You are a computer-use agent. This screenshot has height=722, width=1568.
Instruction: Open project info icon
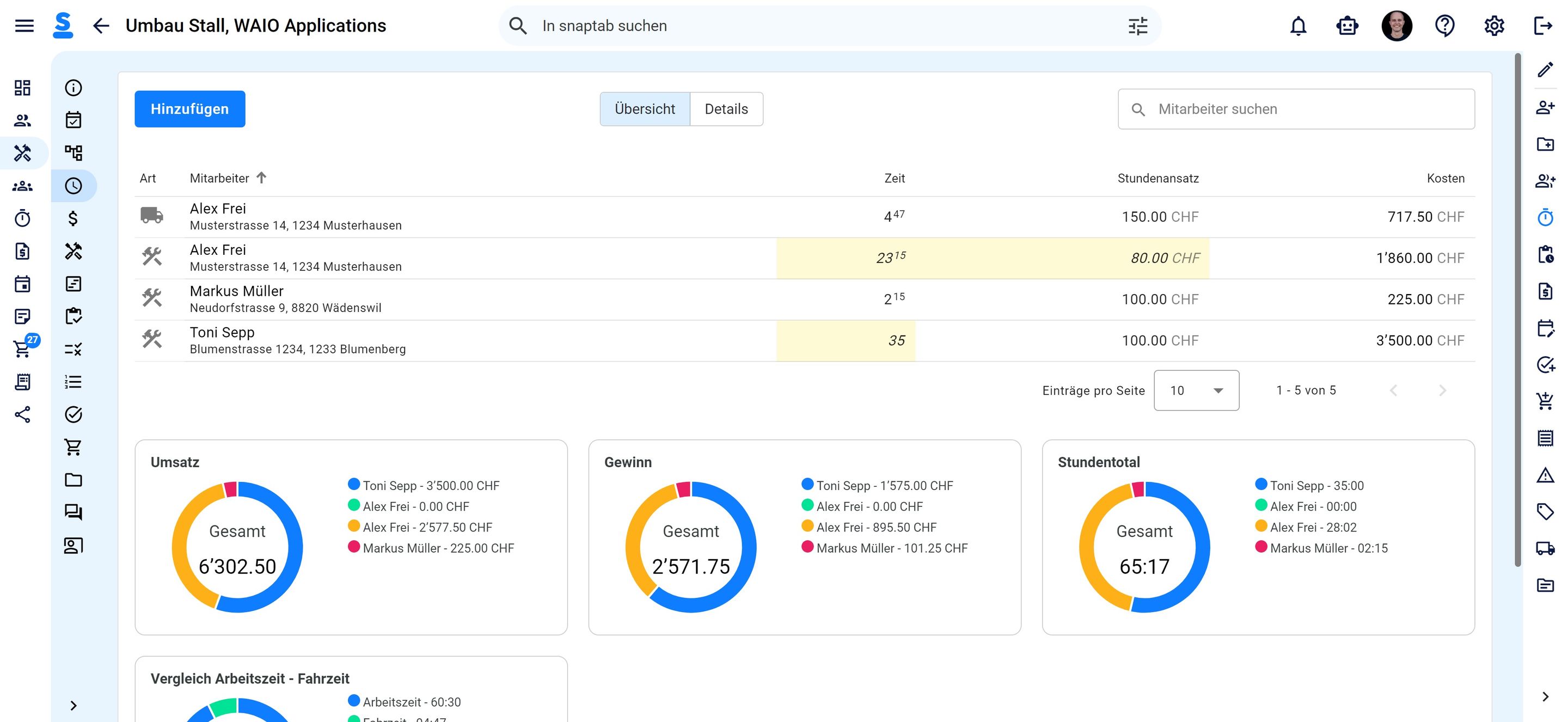(73, 88)
